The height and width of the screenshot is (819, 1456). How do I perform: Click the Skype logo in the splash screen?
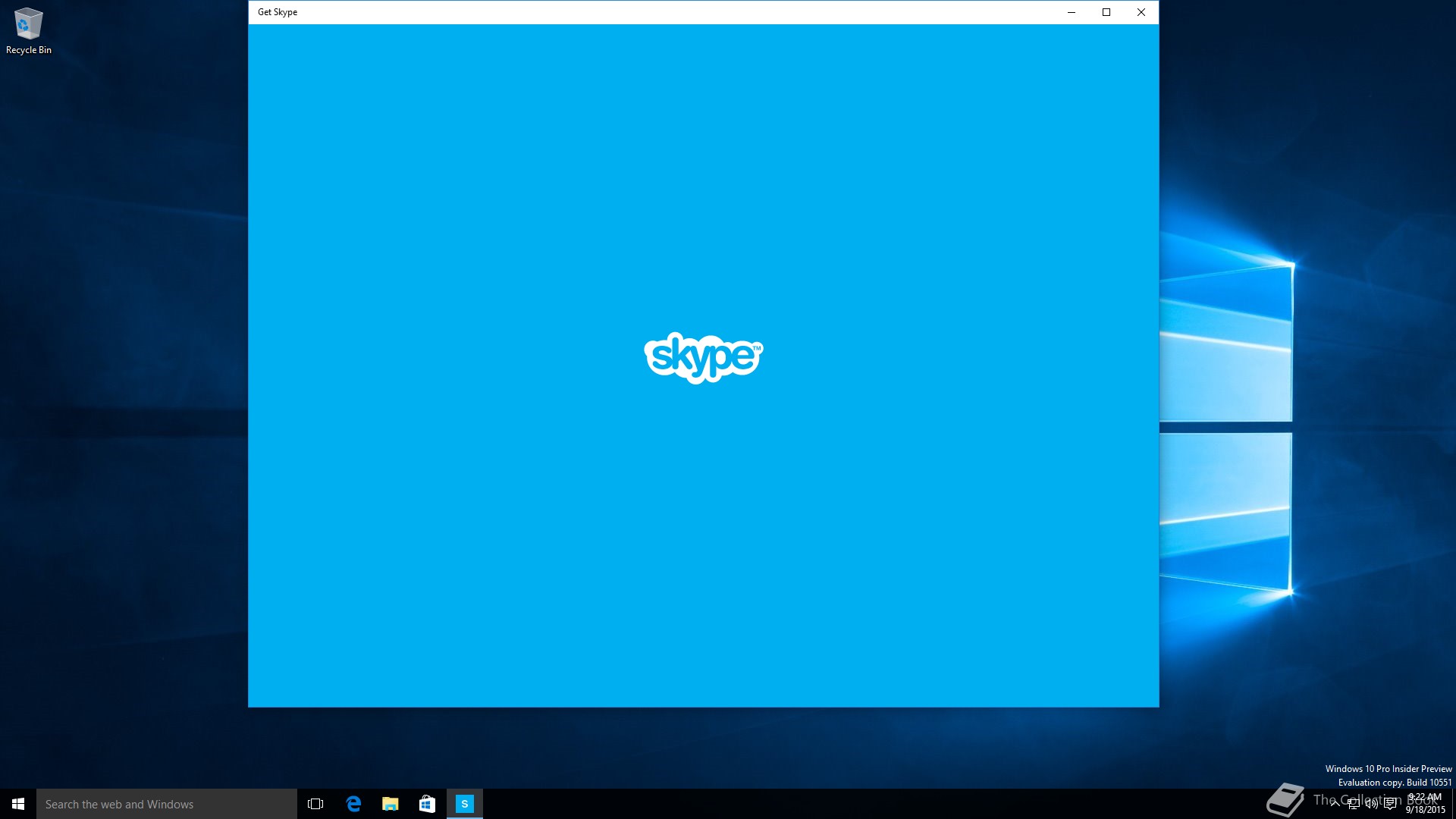coord(704,358)
